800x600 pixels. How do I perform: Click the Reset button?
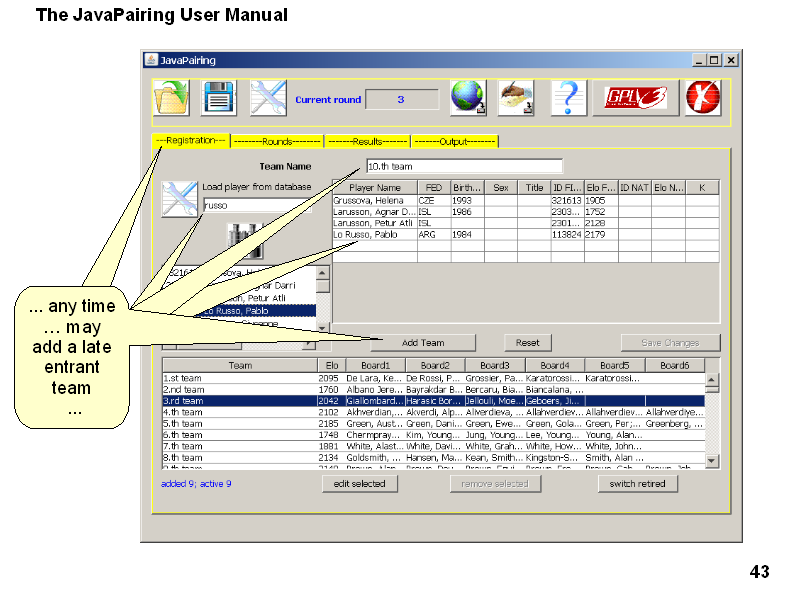(x=527, y=343)
